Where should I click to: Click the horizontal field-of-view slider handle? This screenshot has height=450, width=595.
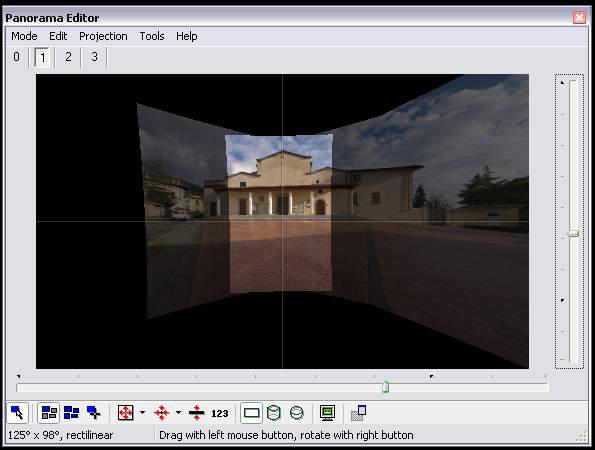(386, 386)
